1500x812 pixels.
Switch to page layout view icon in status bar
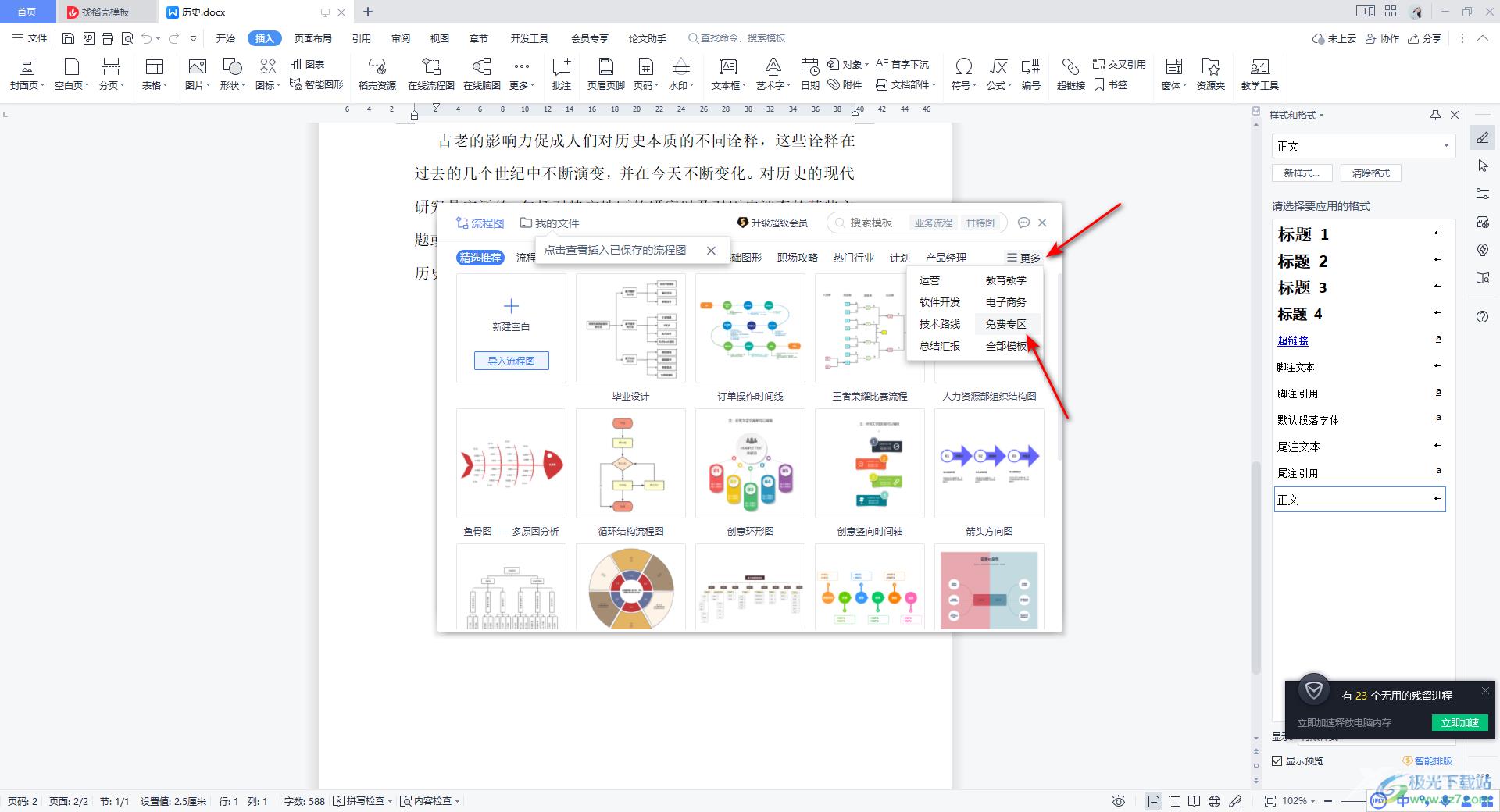click(1153, 801)
